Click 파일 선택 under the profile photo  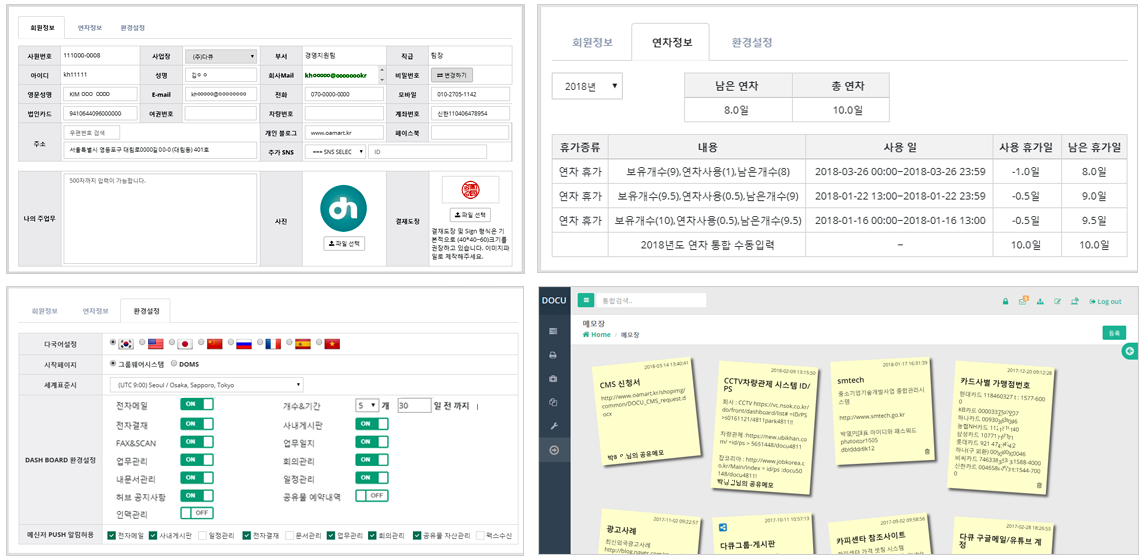344,243
